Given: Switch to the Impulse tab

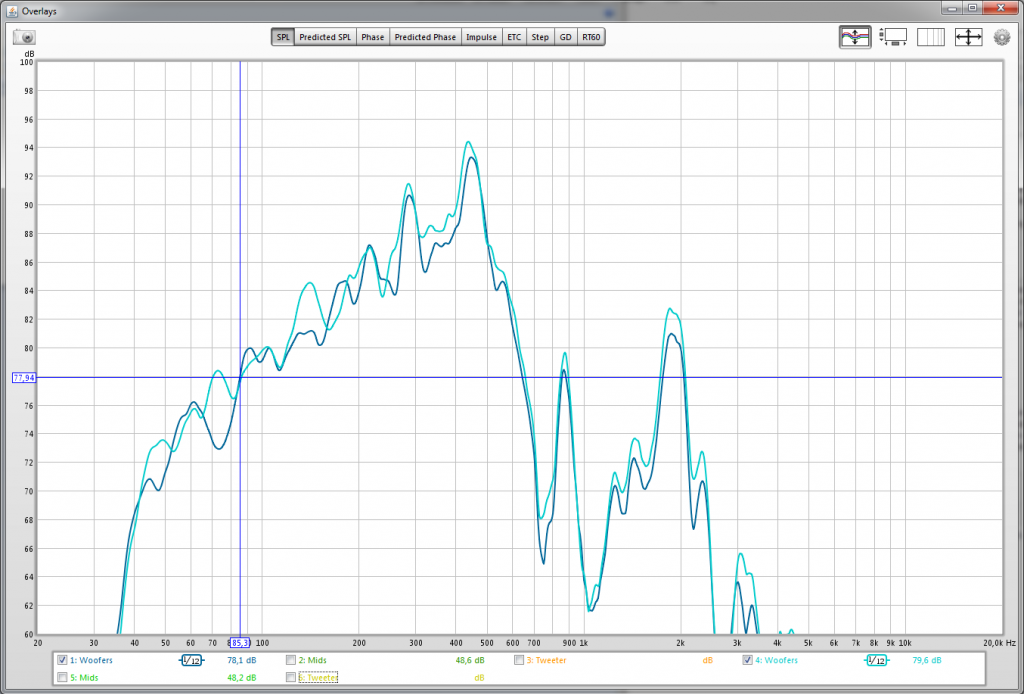Looking at the screenshot, I should [x=481, y=37].
